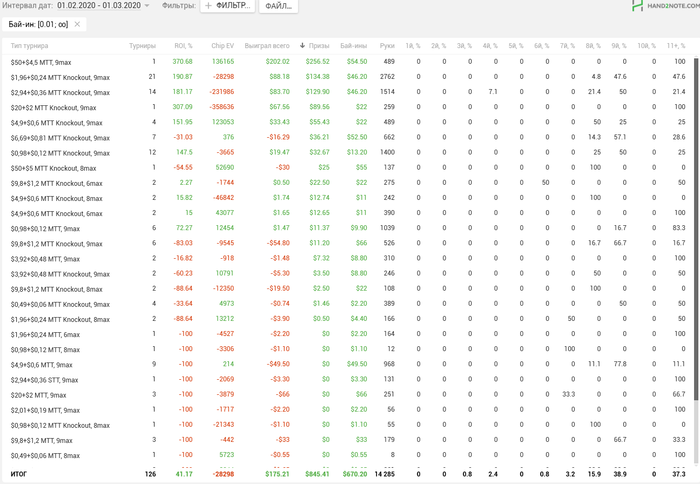This screenshot has height=484, width=700.
Task: Sort by ROI, % column header
Action: click(183, 46)
